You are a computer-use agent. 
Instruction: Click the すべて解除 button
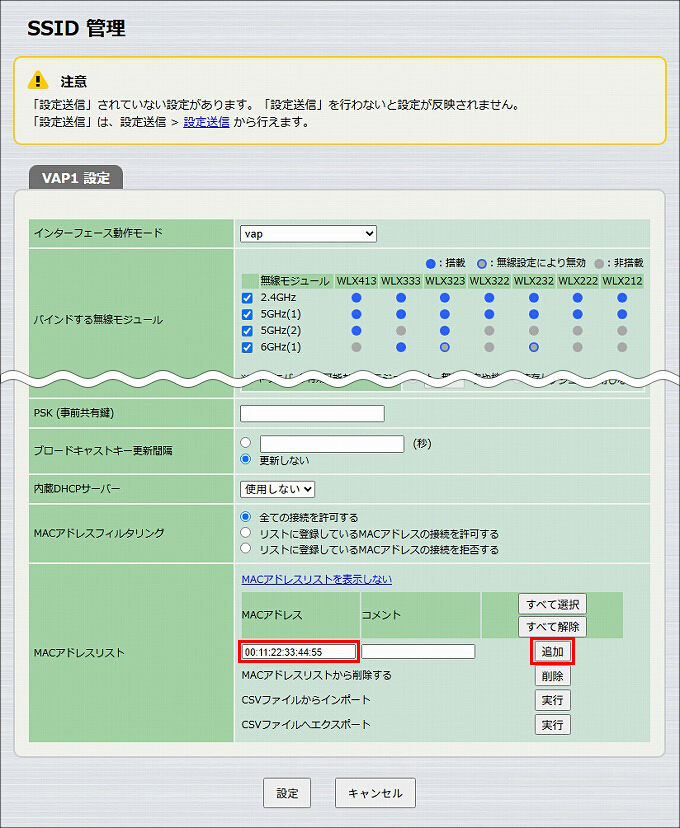[x=552, y=627]
